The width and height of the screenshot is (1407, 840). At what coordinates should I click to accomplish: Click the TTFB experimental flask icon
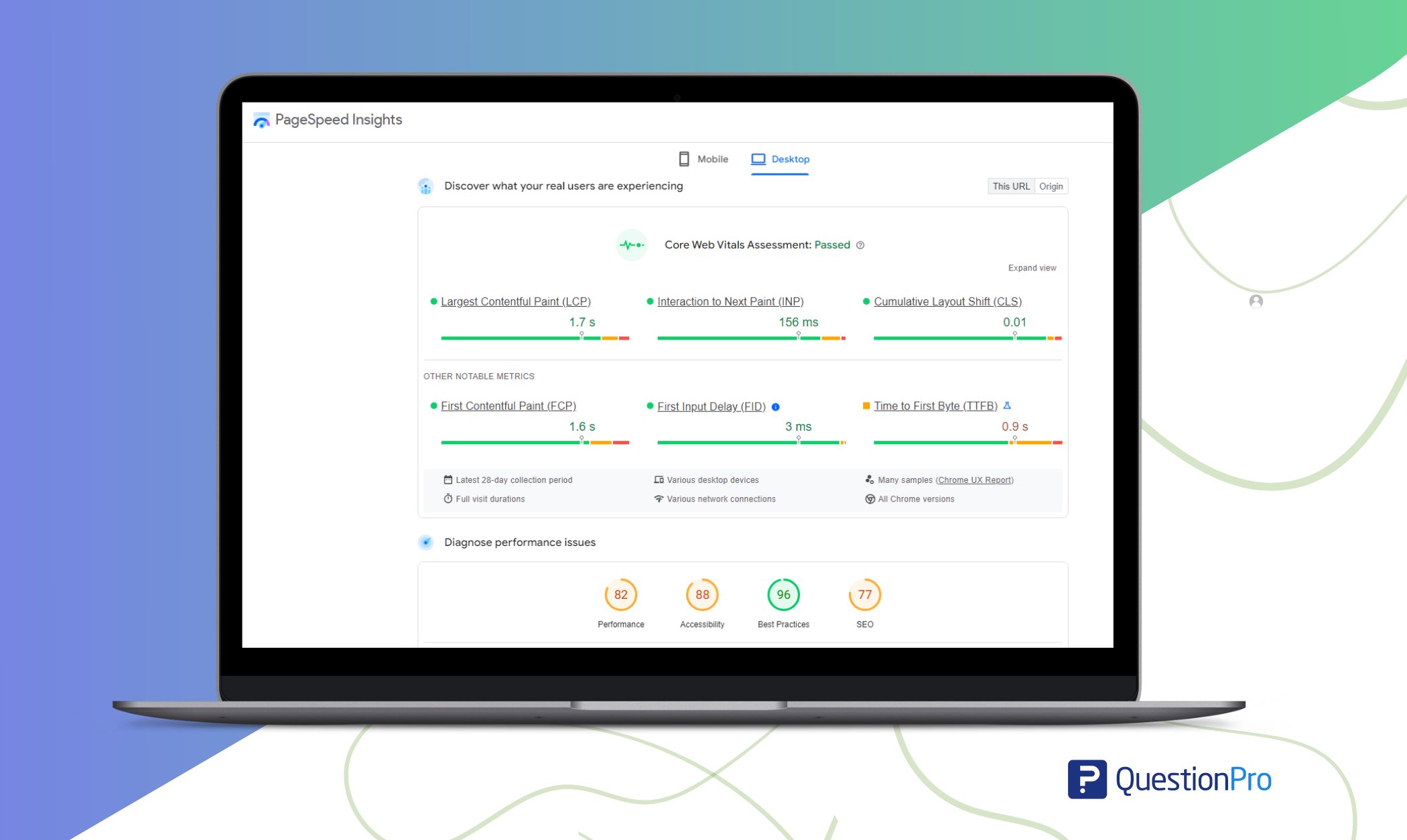(1006, 406)
